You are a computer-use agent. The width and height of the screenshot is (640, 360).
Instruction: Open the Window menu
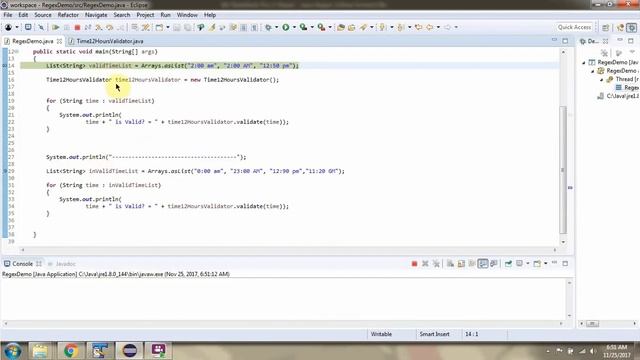point(187,15)
